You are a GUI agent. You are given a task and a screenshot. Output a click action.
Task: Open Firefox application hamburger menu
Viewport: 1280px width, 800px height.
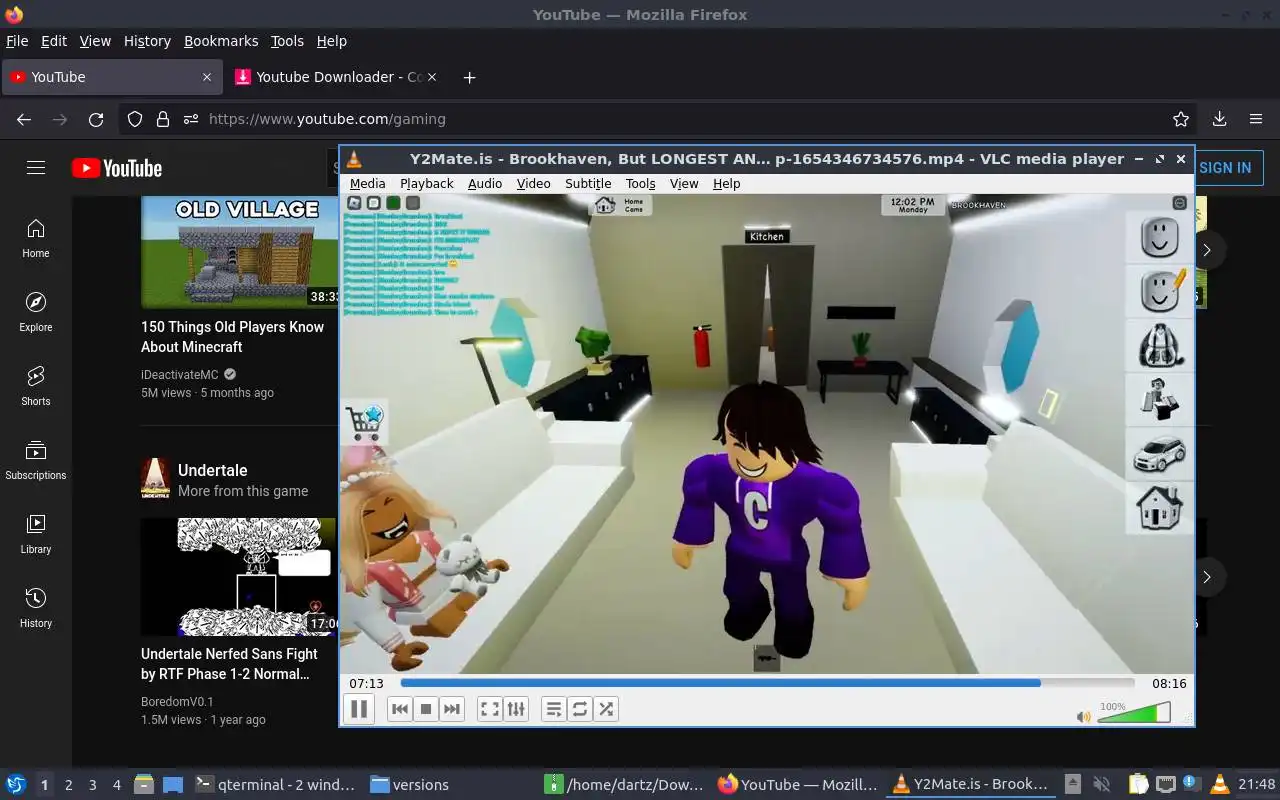click(1256, 119)
